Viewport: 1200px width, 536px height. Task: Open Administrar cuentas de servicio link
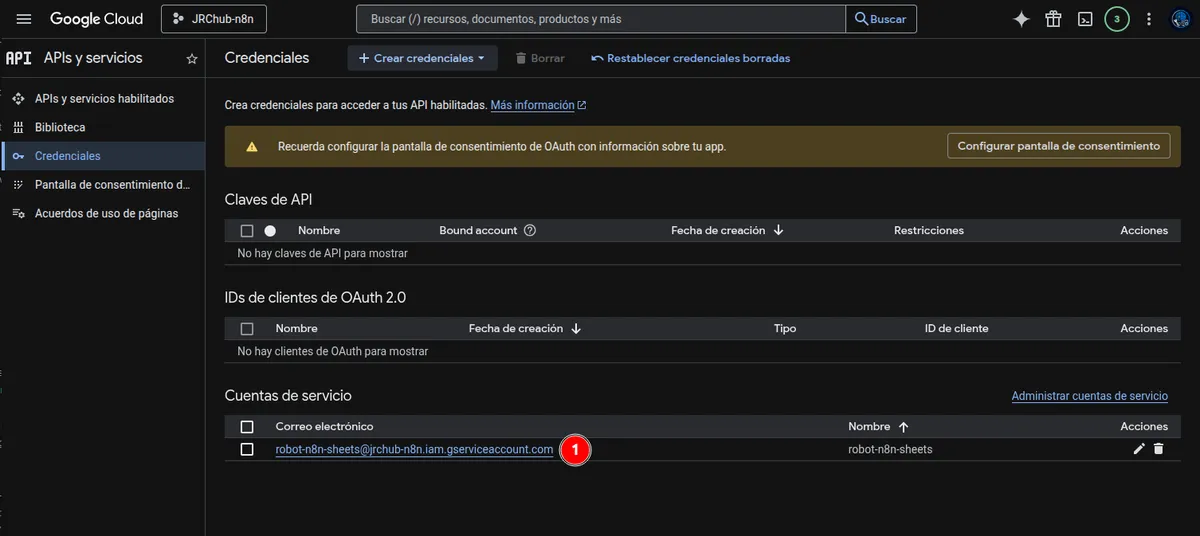tap(1089, 396)
